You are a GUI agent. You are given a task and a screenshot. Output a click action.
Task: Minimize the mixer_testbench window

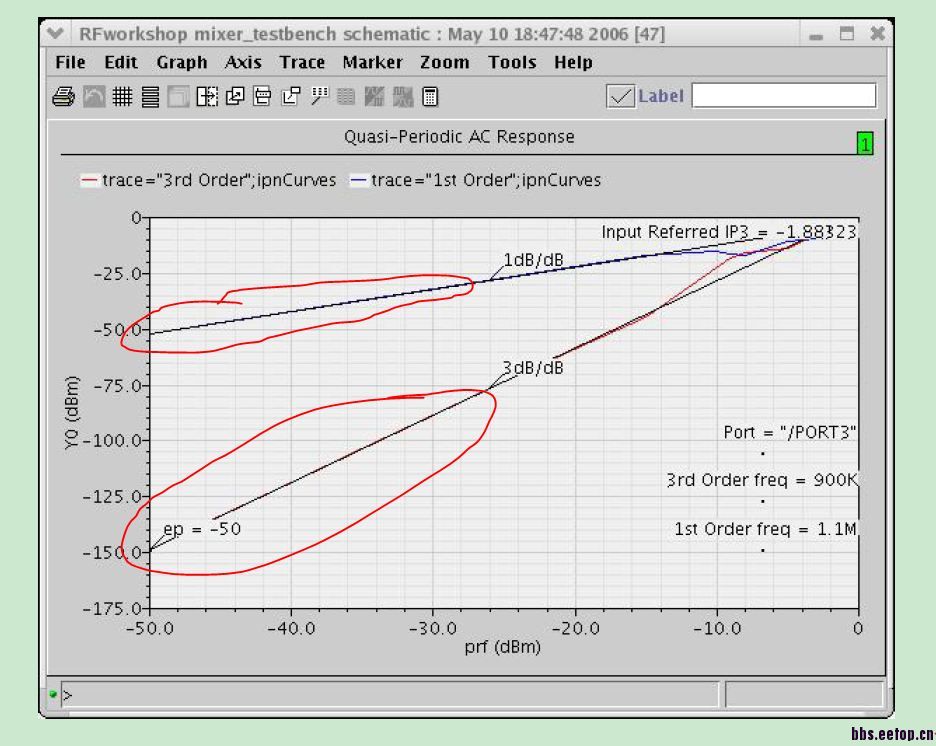pos(816,35)
